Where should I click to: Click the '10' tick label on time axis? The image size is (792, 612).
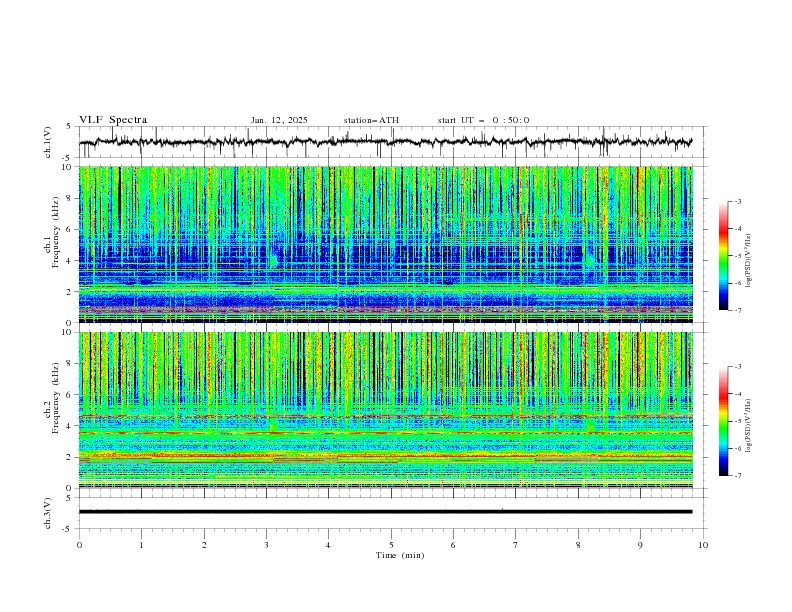pyautogui.click(x=703, y=545)
